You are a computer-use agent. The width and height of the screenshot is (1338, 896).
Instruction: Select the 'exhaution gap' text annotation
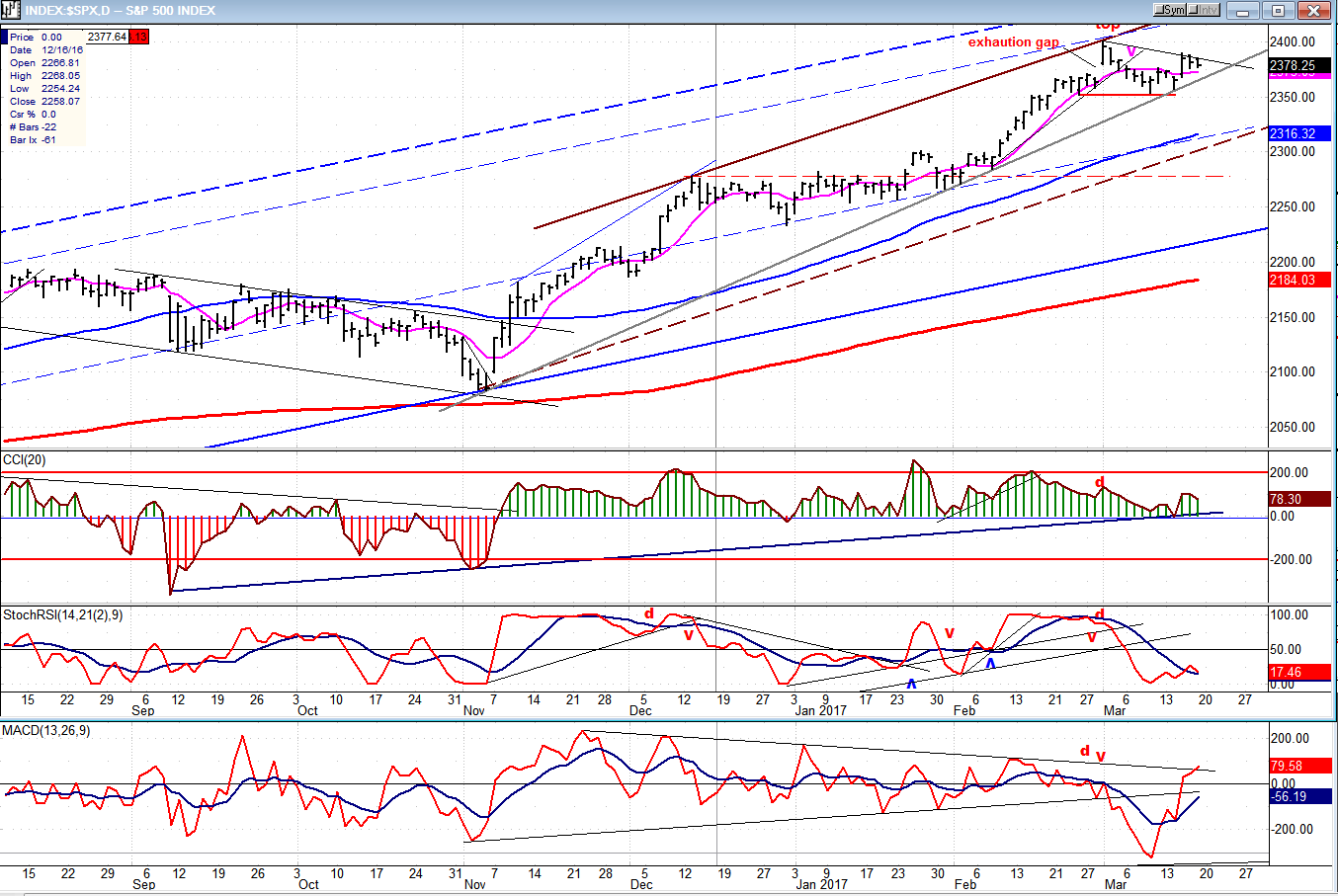(1013, 42)
